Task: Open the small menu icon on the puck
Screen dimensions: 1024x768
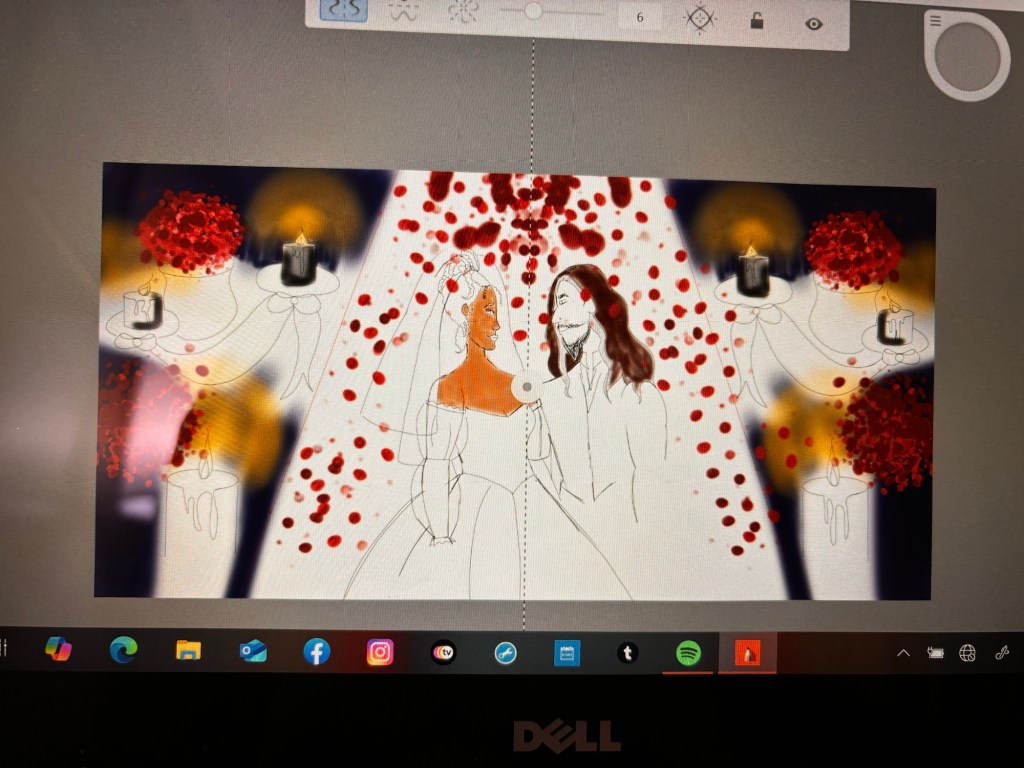Action: [x=935, y=21]
